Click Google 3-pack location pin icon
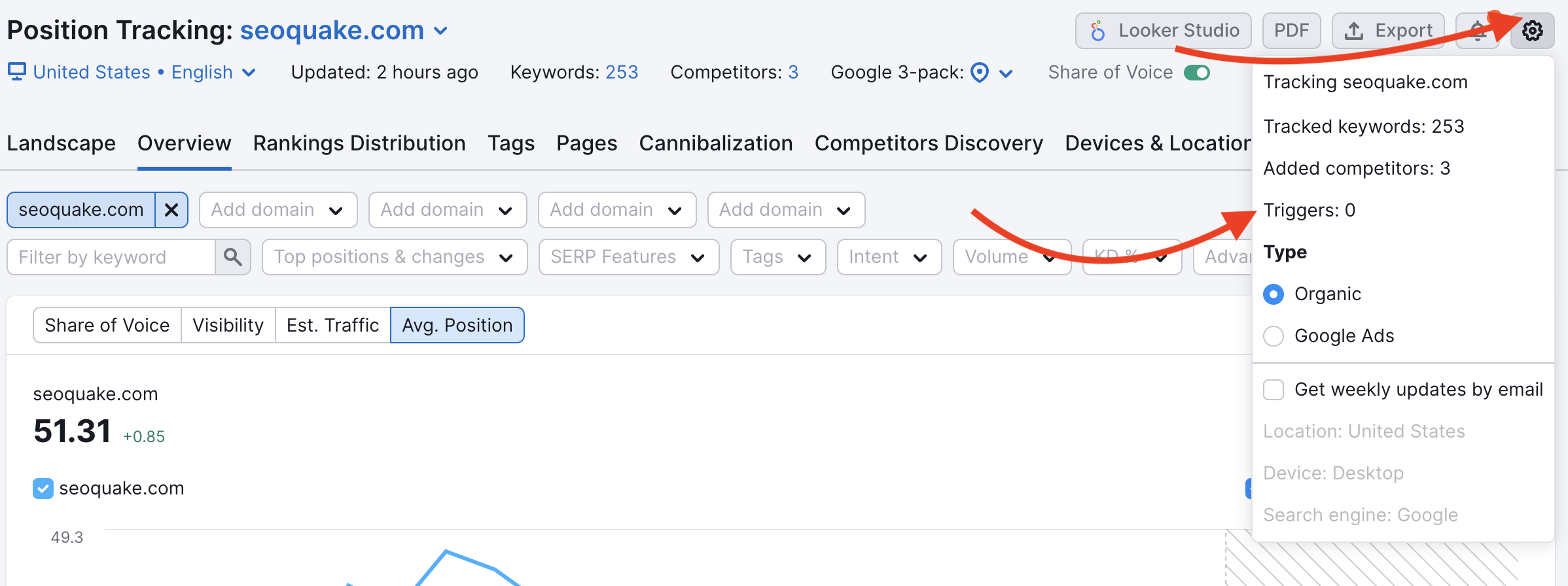This screenshot has width=1568, height=586. pos(979,72)
